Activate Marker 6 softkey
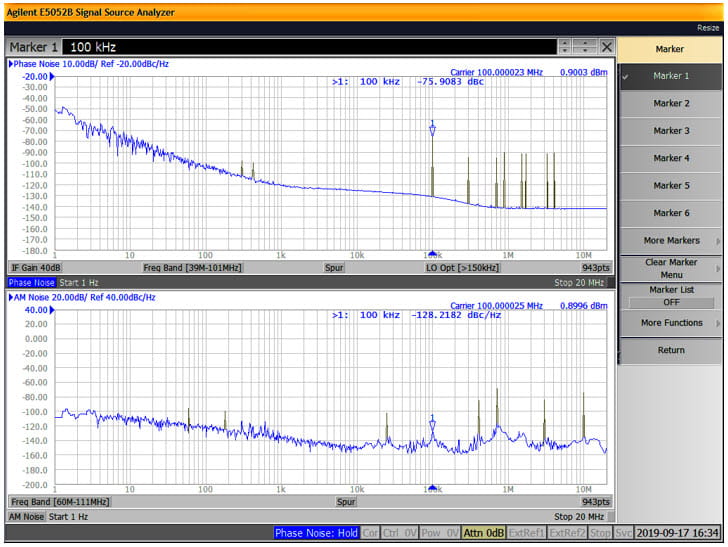Screen dimensions: 728x547 pos(670,213)
